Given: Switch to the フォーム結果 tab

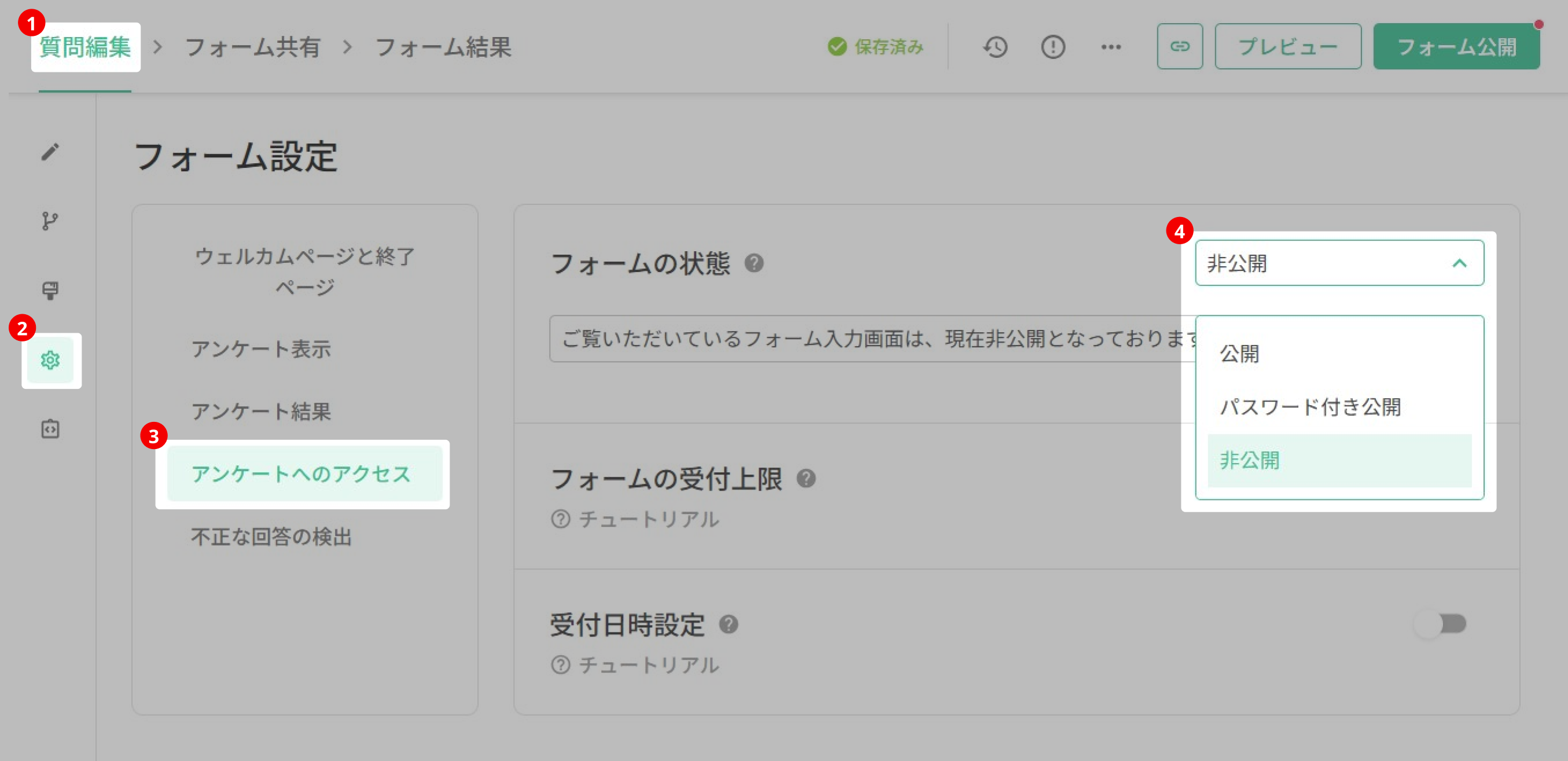Looking at the screenshot, I should pos(443,47).
